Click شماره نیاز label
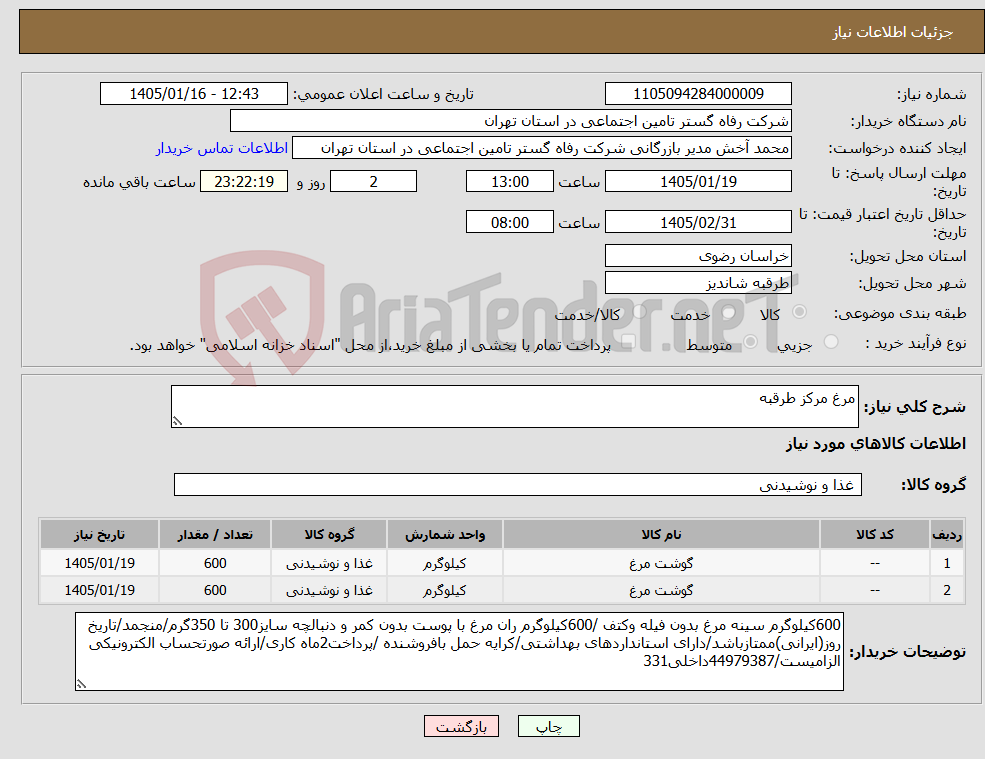This screenshot has width=985, height=759. click(931, 94)
